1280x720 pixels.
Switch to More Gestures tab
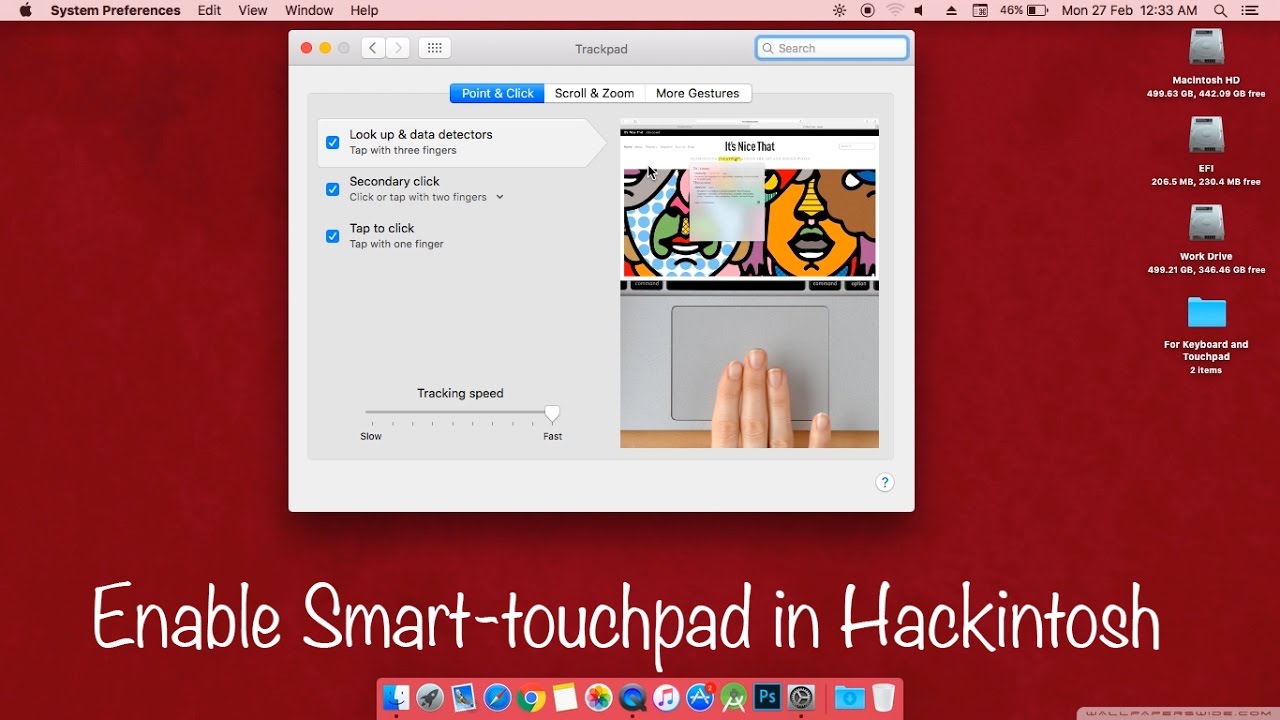click(x=698, y=93)
